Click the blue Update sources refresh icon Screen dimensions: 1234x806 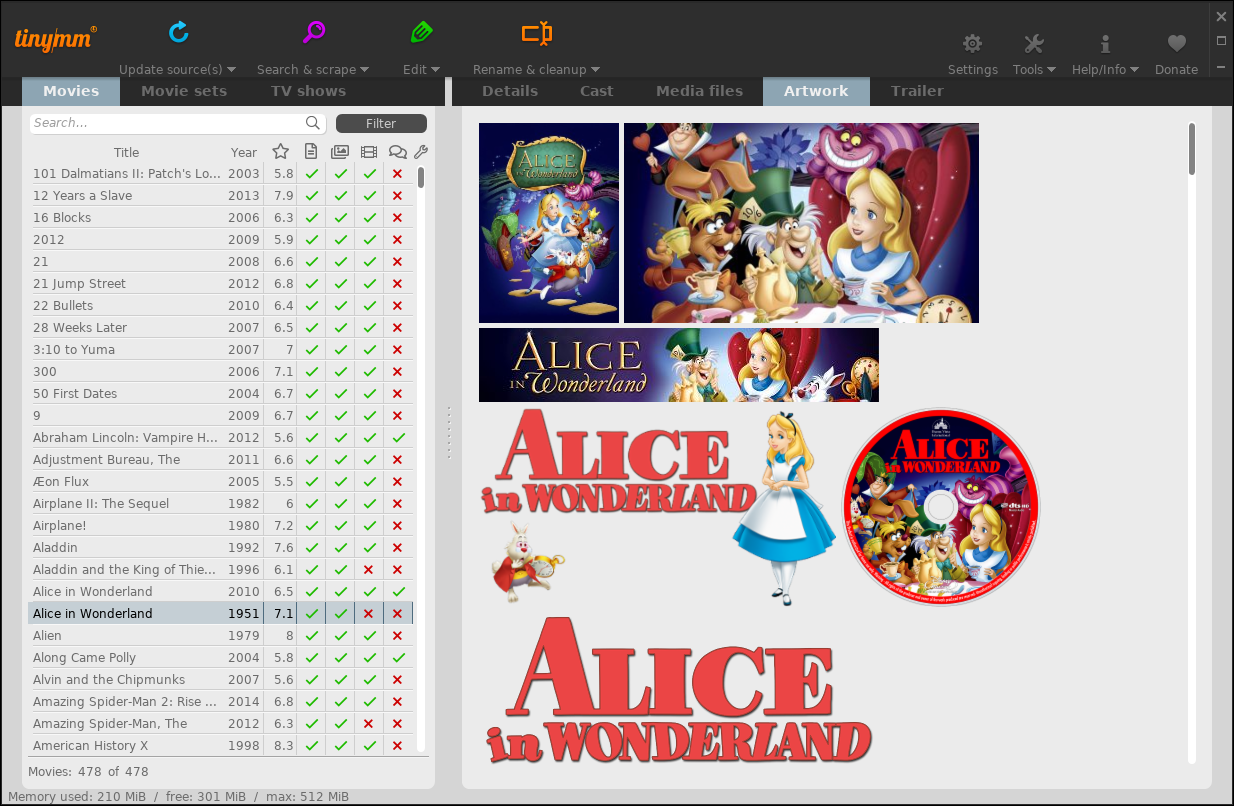click(x=179, y=32)
